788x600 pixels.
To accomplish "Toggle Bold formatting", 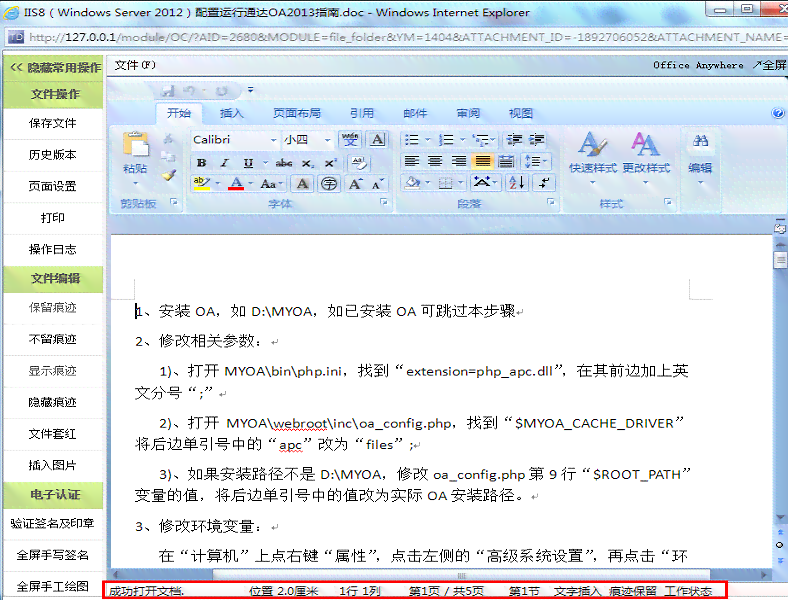I will [202, 163].
